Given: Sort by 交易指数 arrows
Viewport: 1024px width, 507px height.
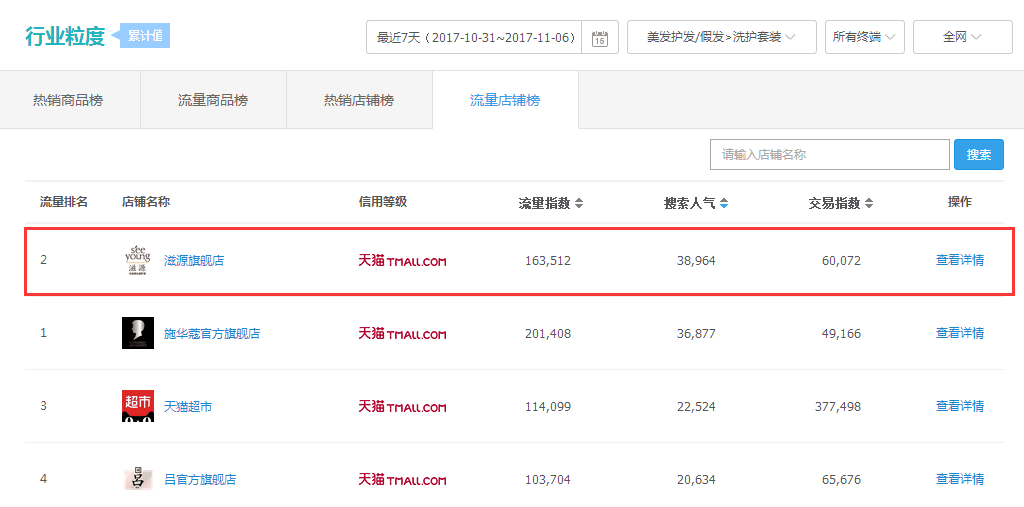Looking at the screenshot, I should pos(869,203).
